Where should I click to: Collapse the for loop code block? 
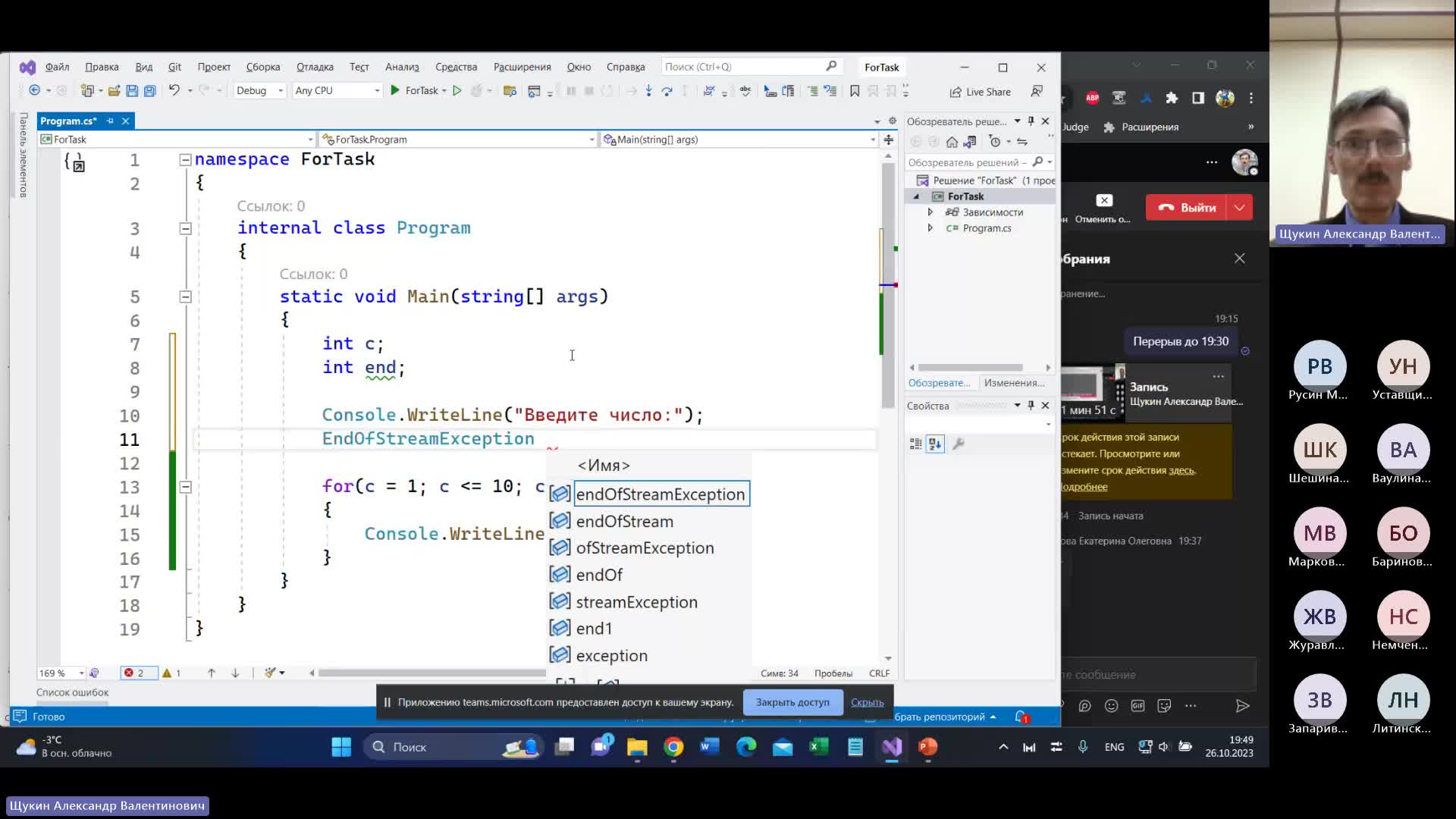tap(185, 487)
